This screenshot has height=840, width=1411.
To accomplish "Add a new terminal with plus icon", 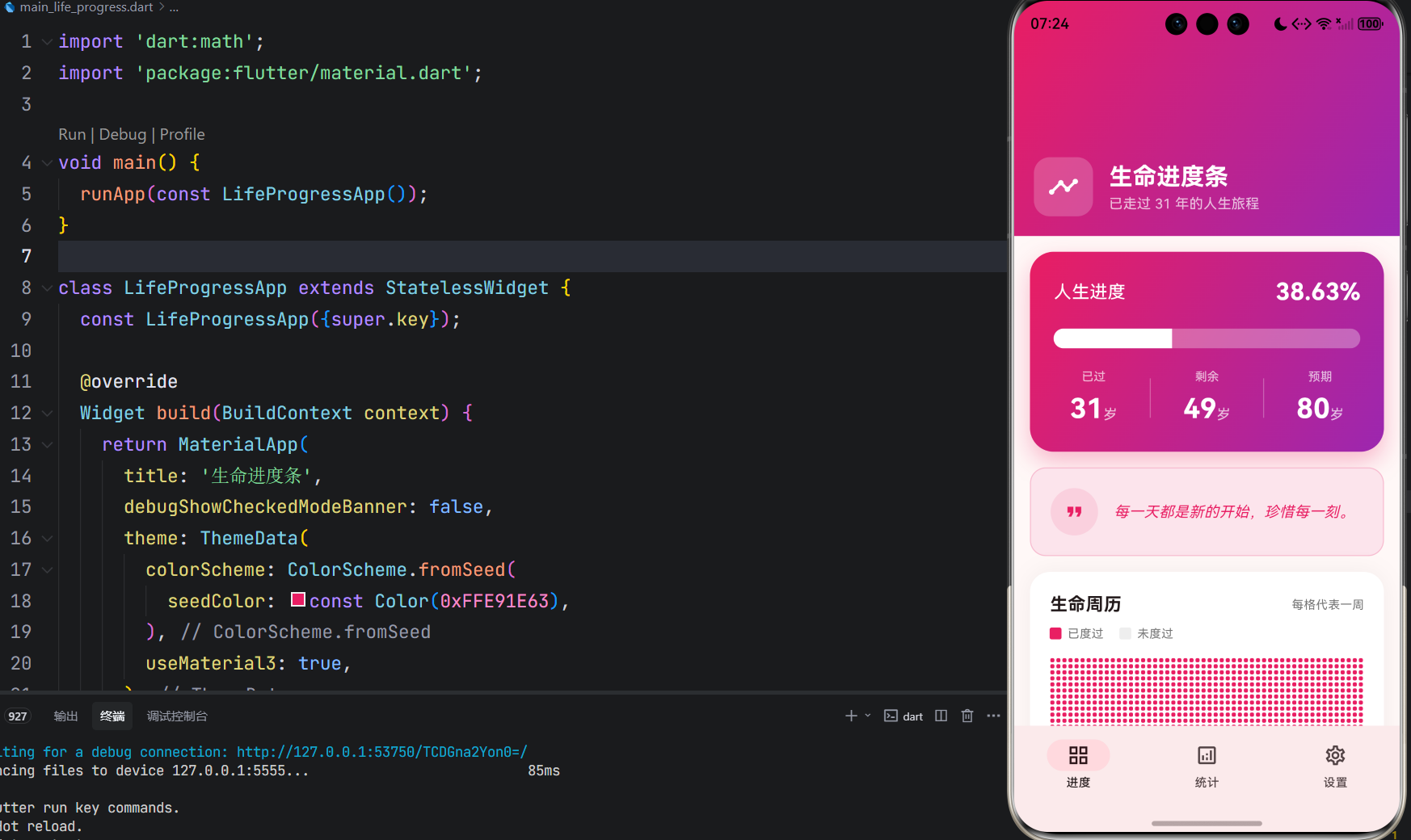I will (x=851, y=716).
